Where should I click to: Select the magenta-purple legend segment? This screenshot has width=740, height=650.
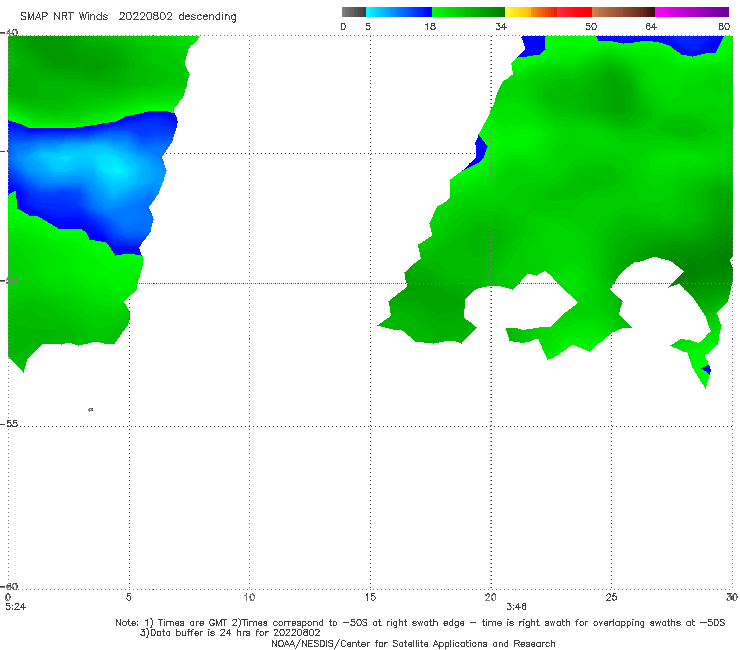[692, 12]
